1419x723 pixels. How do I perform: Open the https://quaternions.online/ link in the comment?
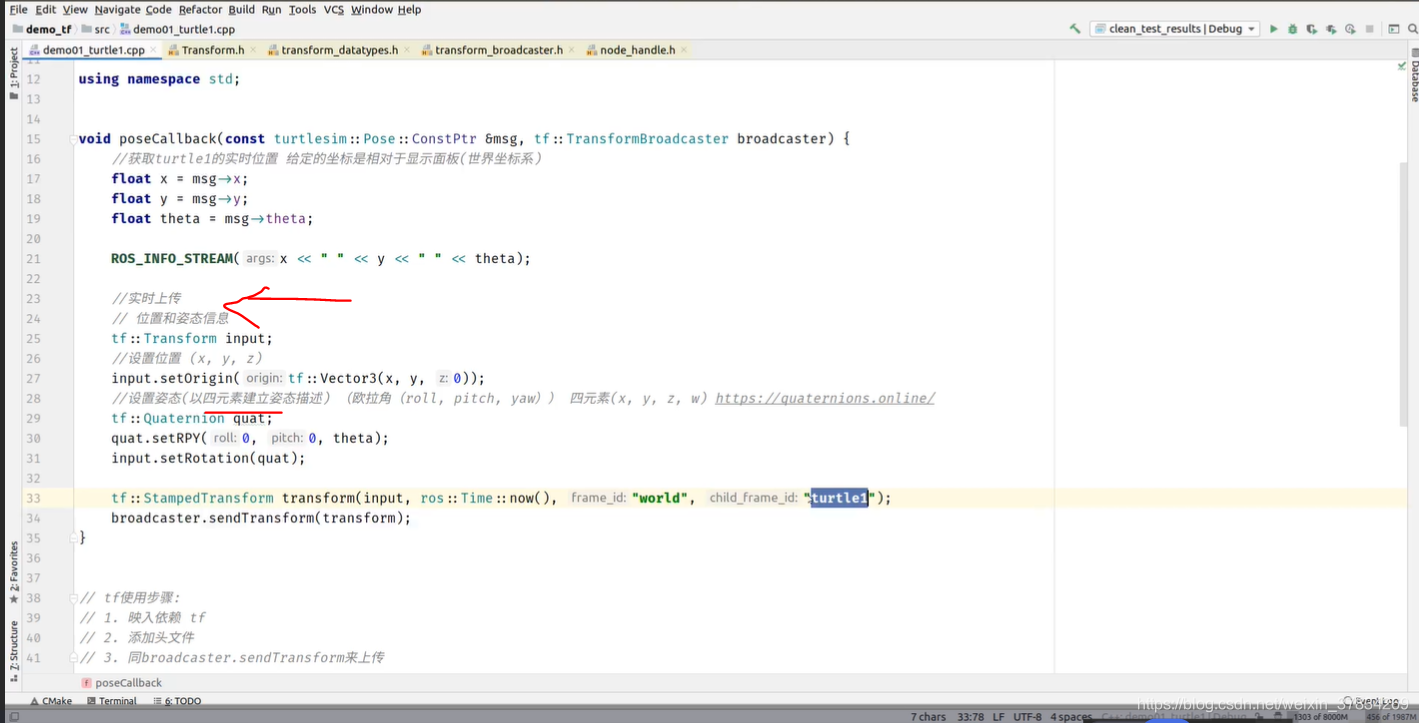[x=825, y=398]
